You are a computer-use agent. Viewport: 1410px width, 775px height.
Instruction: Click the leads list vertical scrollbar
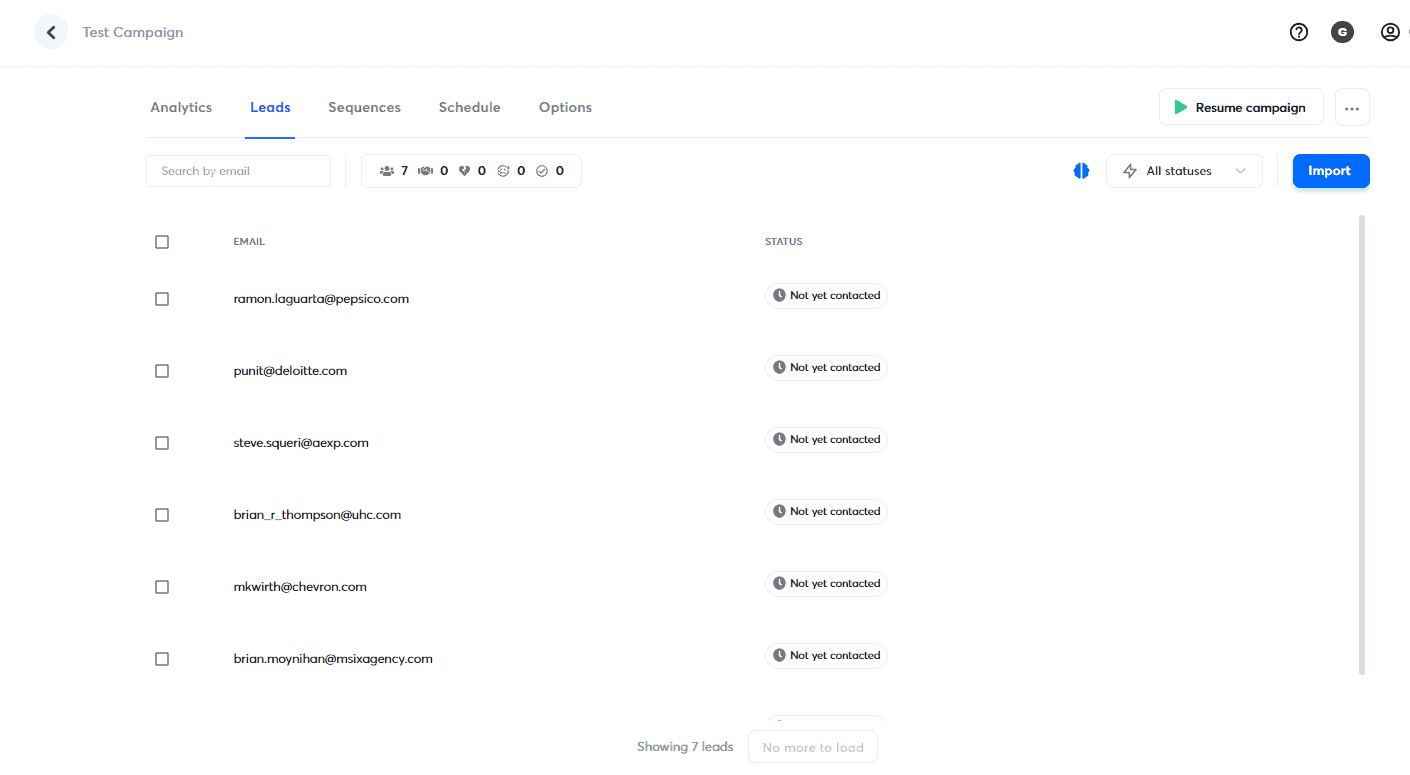1362,444
